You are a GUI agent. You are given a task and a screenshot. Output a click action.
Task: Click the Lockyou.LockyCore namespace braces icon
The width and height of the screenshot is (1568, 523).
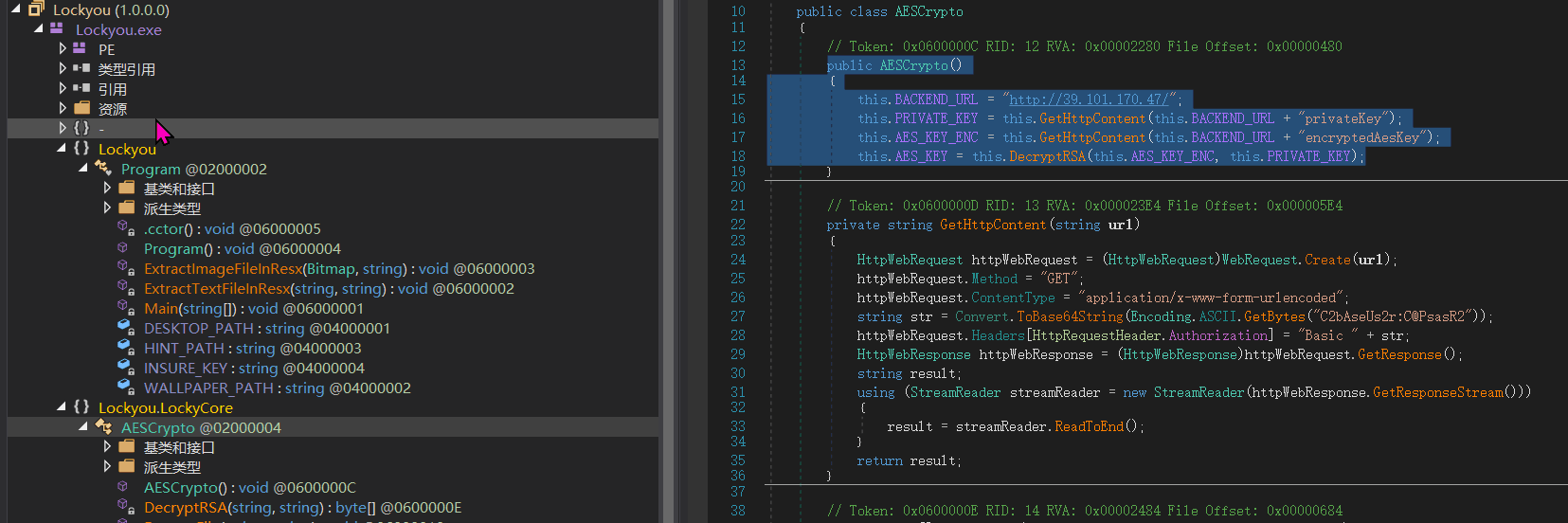[81, 407]
